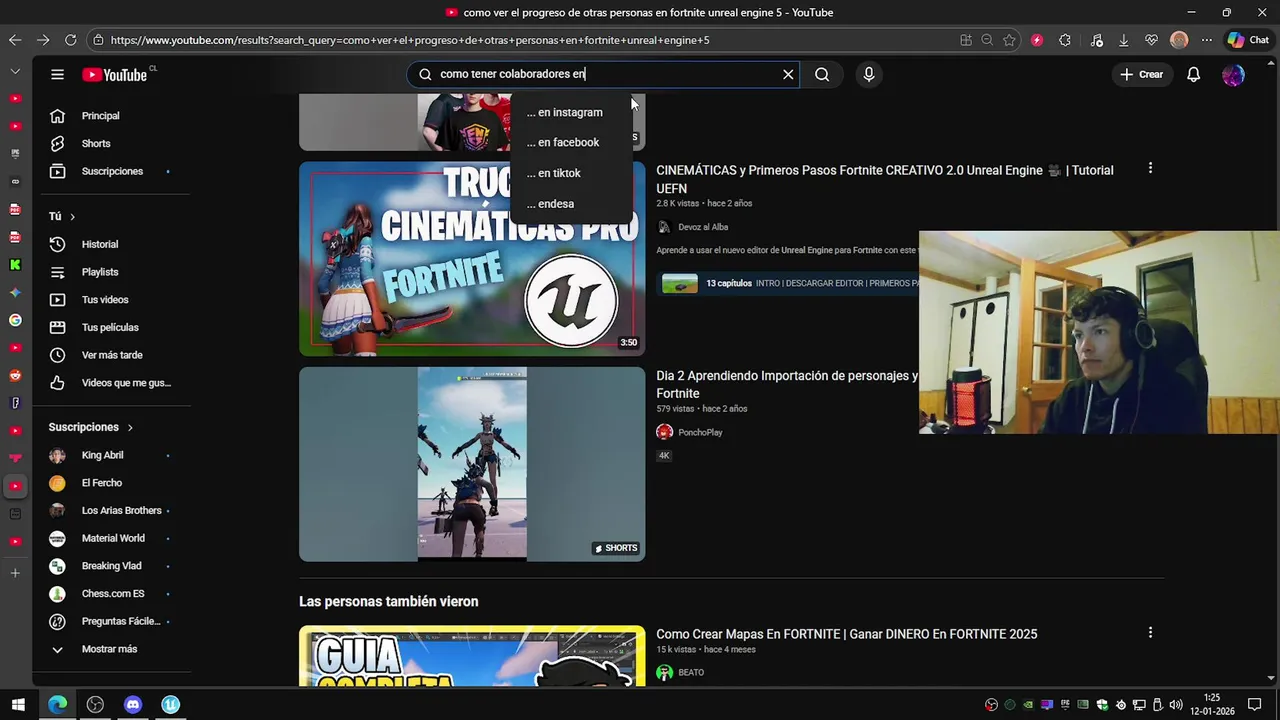Open the YouTube account avatar menu
Image resolution: width=1280 pixels, height=720 pixels.
tap(1233, 74)
